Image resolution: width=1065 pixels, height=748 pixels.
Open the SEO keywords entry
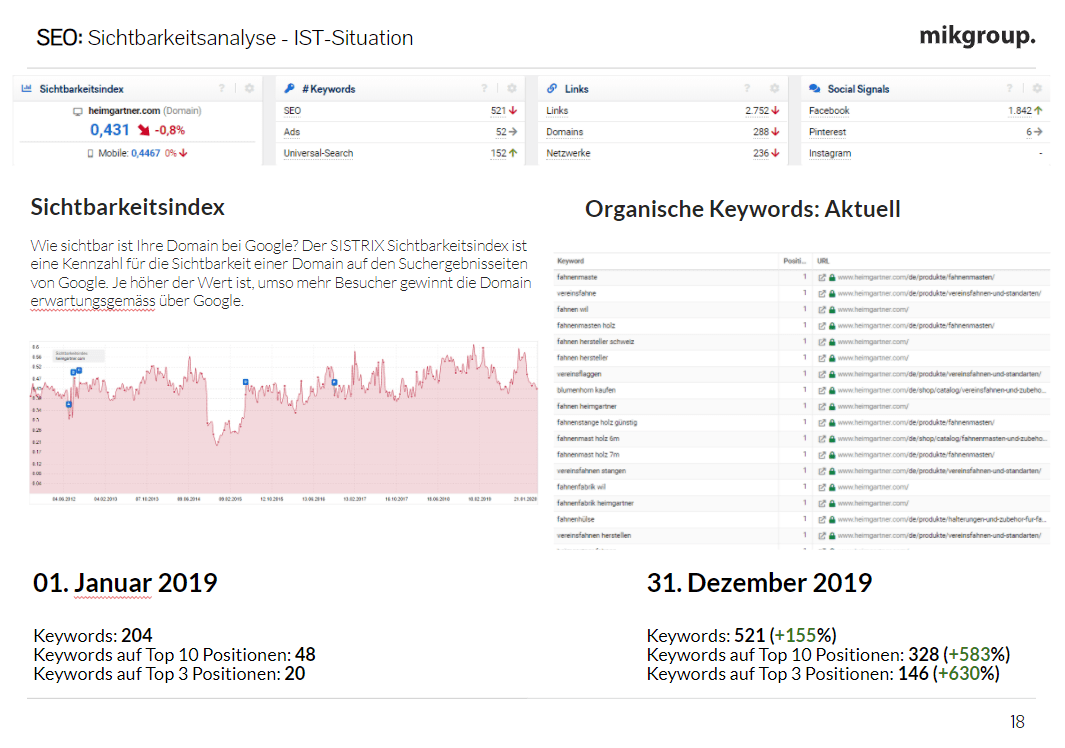pyautogui.click(x=292, y=111)
